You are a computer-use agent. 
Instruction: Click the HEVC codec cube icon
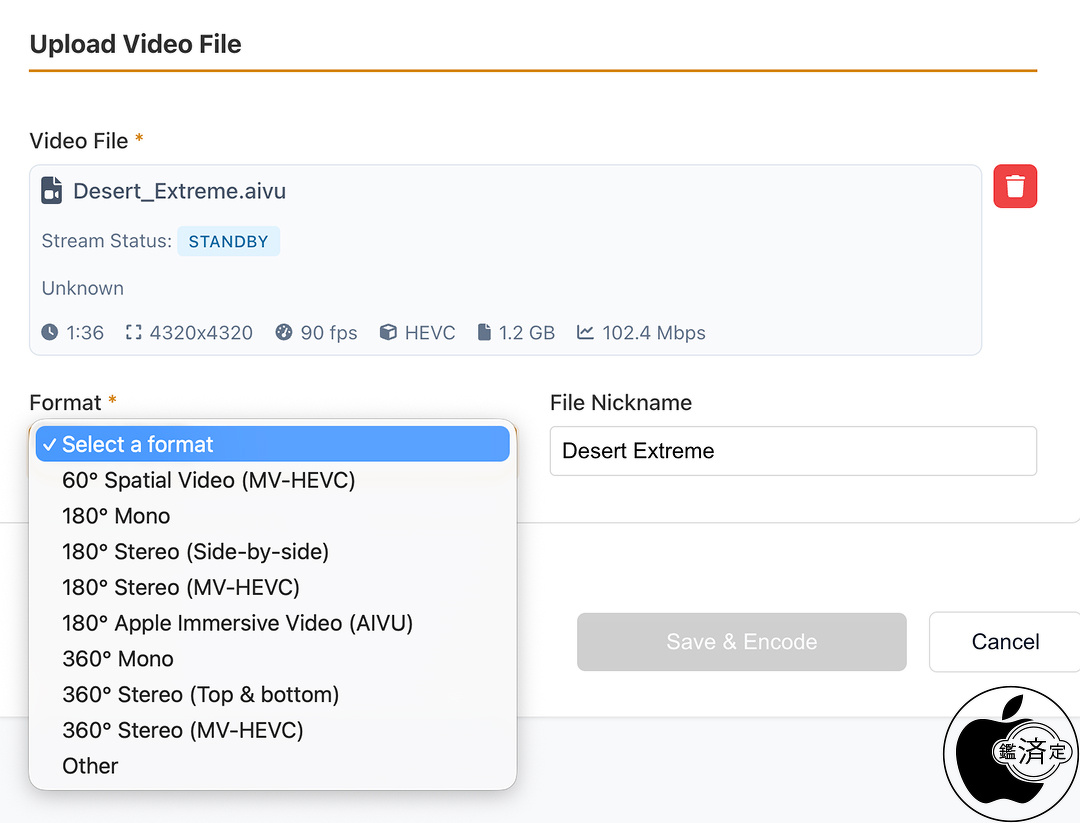388,333
